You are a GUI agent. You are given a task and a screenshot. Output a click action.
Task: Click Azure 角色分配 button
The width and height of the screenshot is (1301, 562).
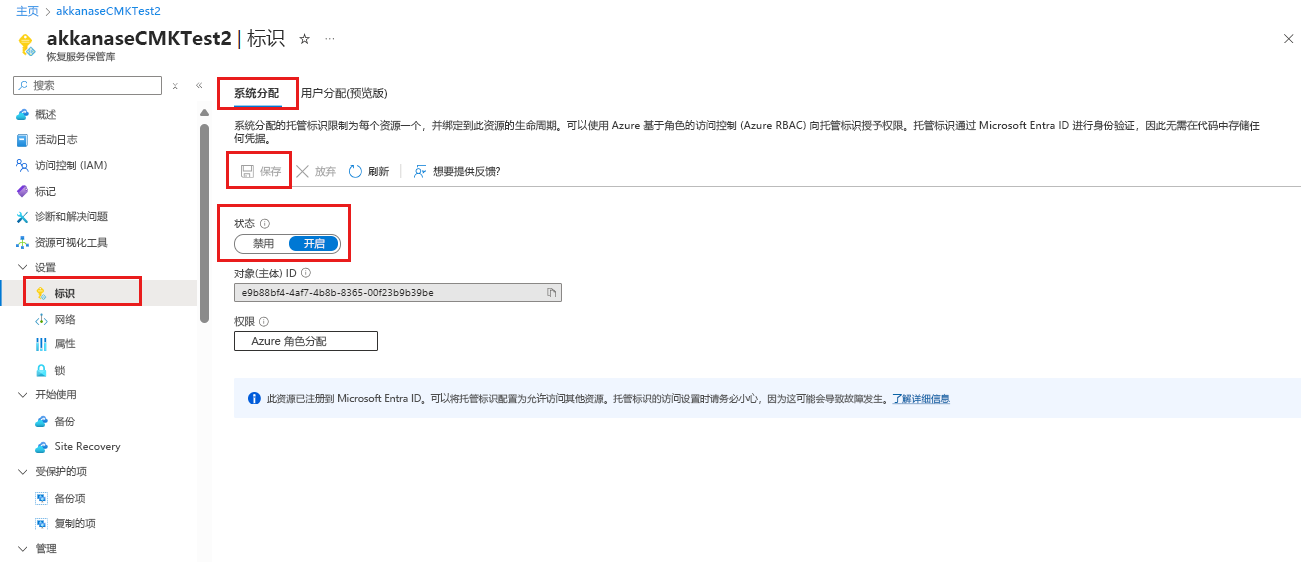pos(306,341)
